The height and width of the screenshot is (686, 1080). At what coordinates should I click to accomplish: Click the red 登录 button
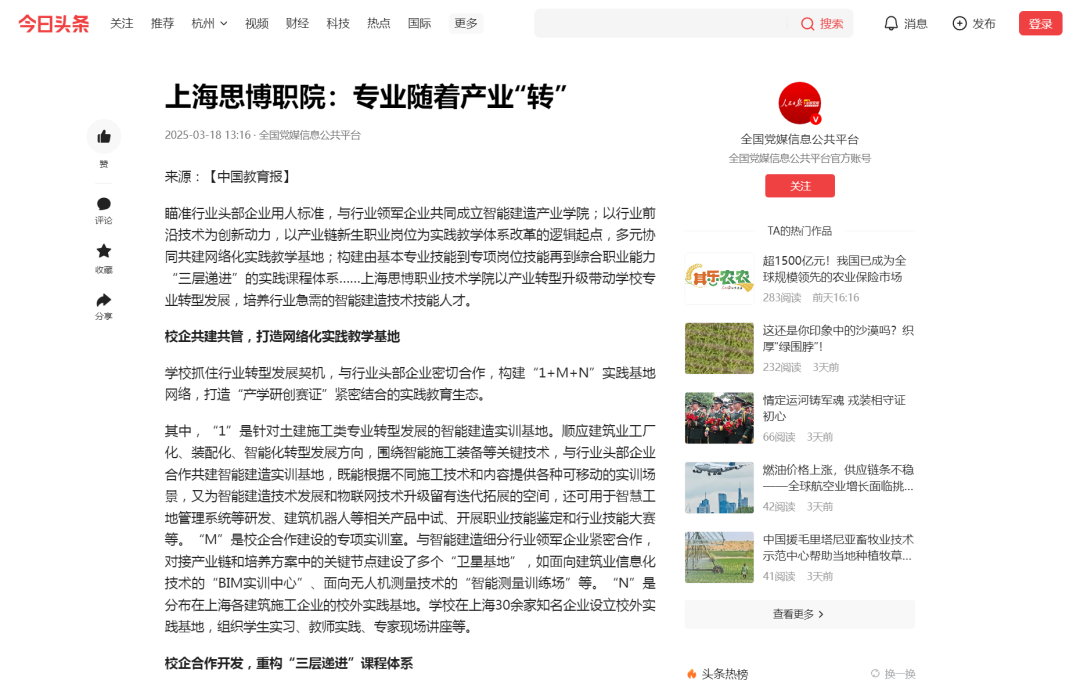(x=1041, y=23)
